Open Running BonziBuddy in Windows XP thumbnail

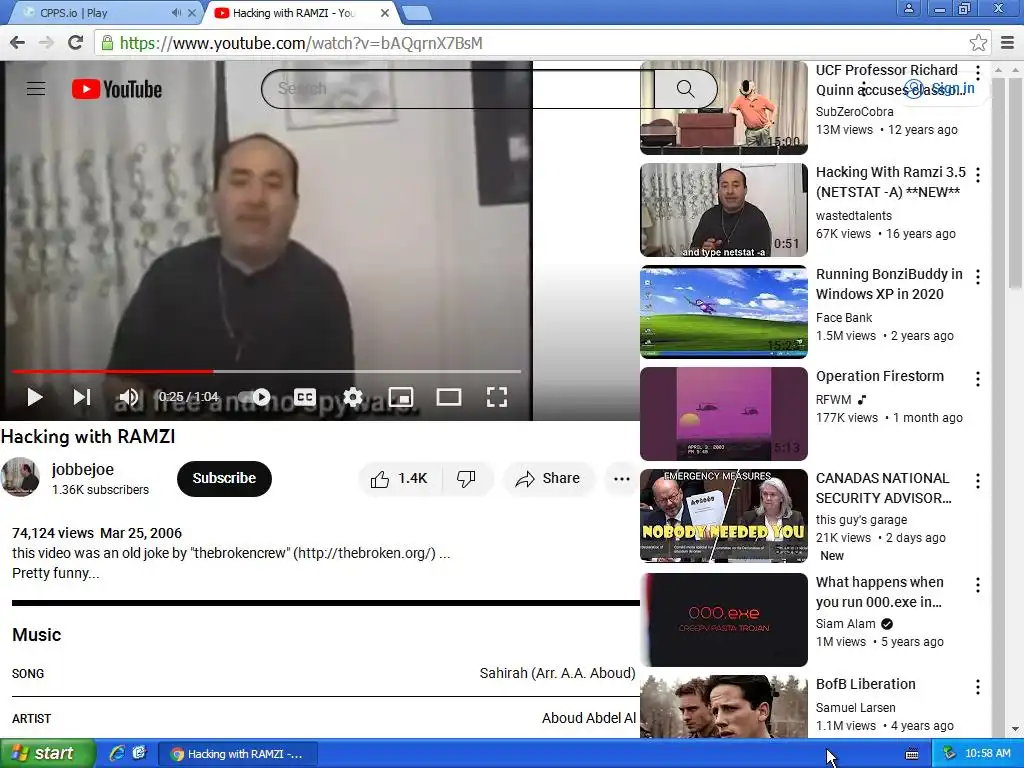(724, 312)
